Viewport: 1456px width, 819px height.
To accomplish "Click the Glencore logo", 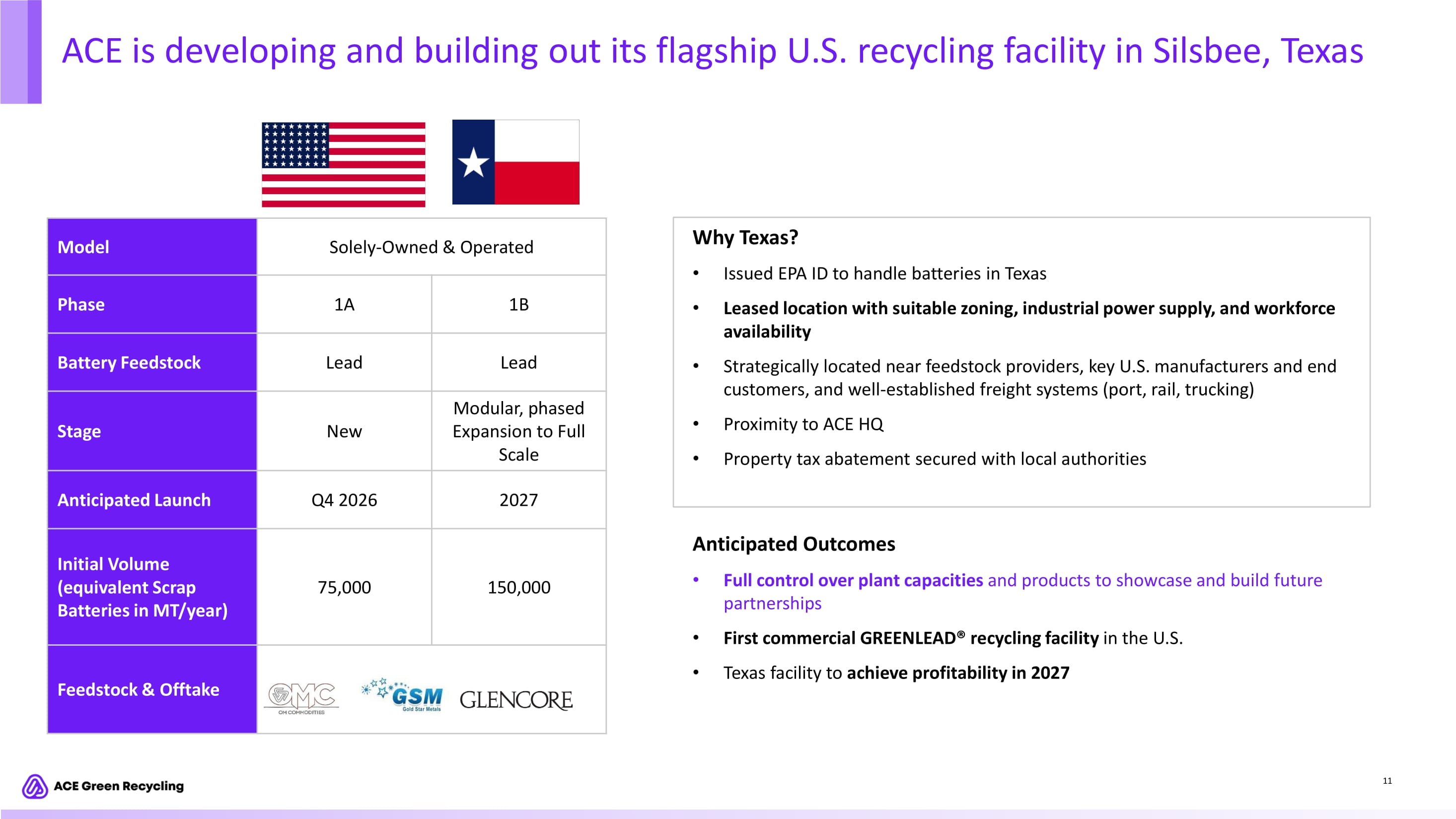I will [x=515, y=700].
